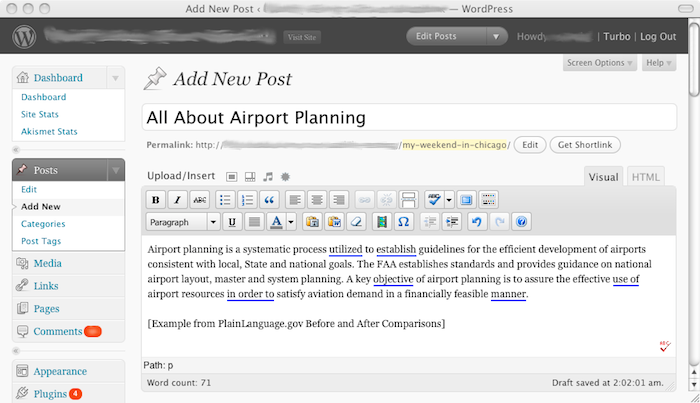
Task: Open the Edit Posts dropdown arrow
Action: (496, 36)
